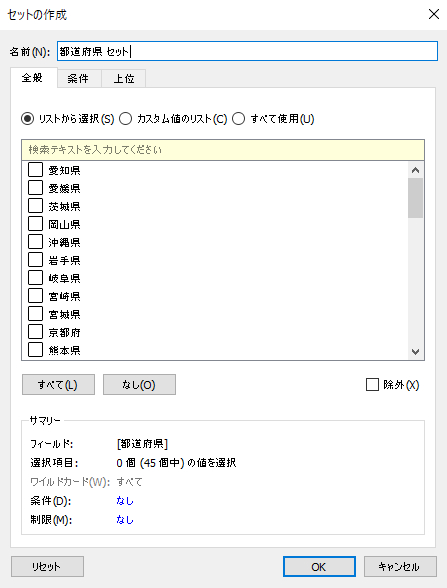
Task: Switch to the 条件 tab
Action: pos(79,78)
